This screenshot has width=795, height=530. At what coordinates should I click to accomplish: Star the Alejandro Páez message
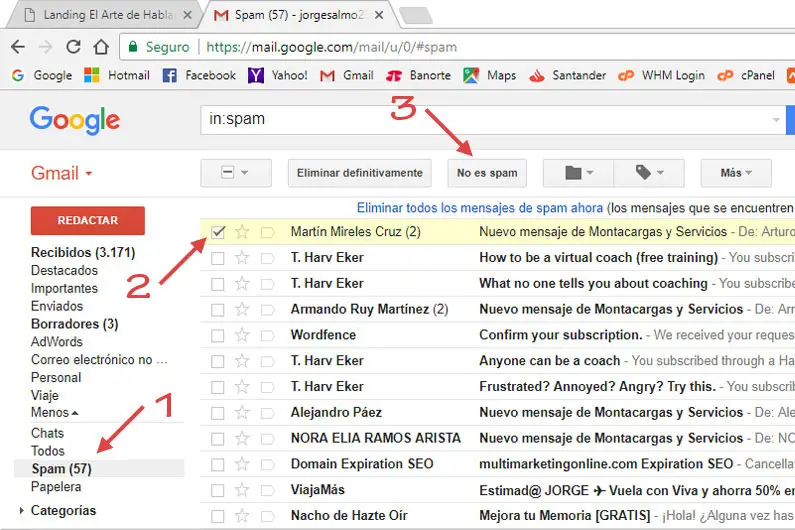tap(242, 413)
